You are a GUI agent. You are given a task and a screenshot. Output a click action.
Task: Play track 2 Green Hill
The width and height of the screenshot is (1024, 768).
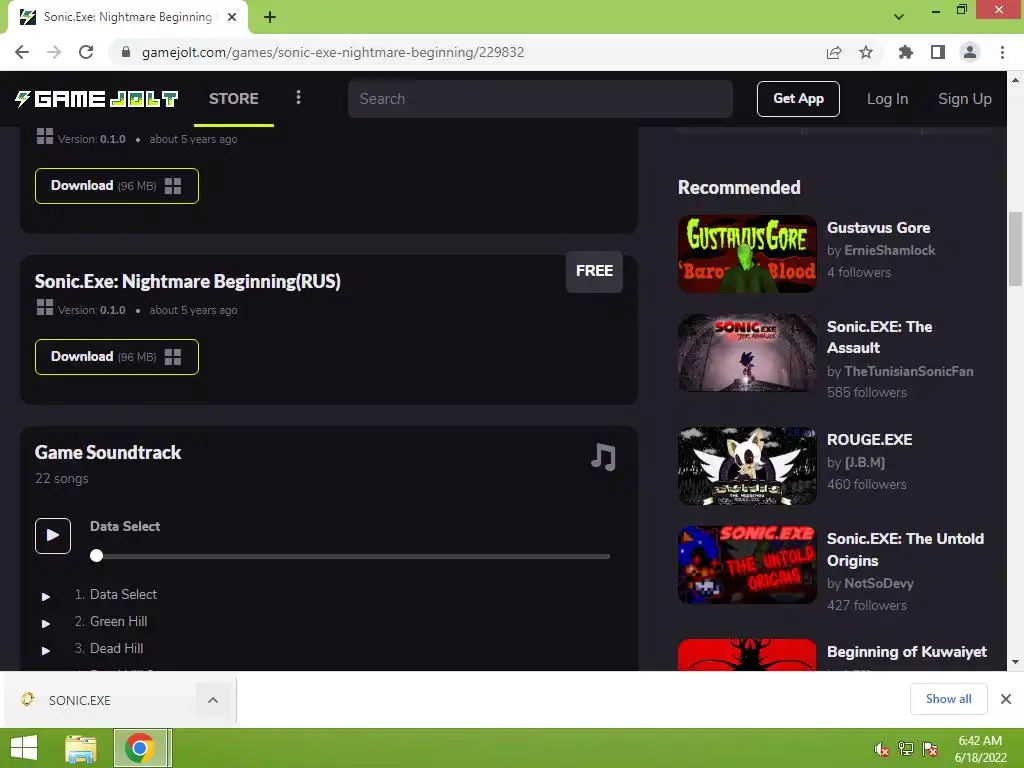click(x=46, y=623)
